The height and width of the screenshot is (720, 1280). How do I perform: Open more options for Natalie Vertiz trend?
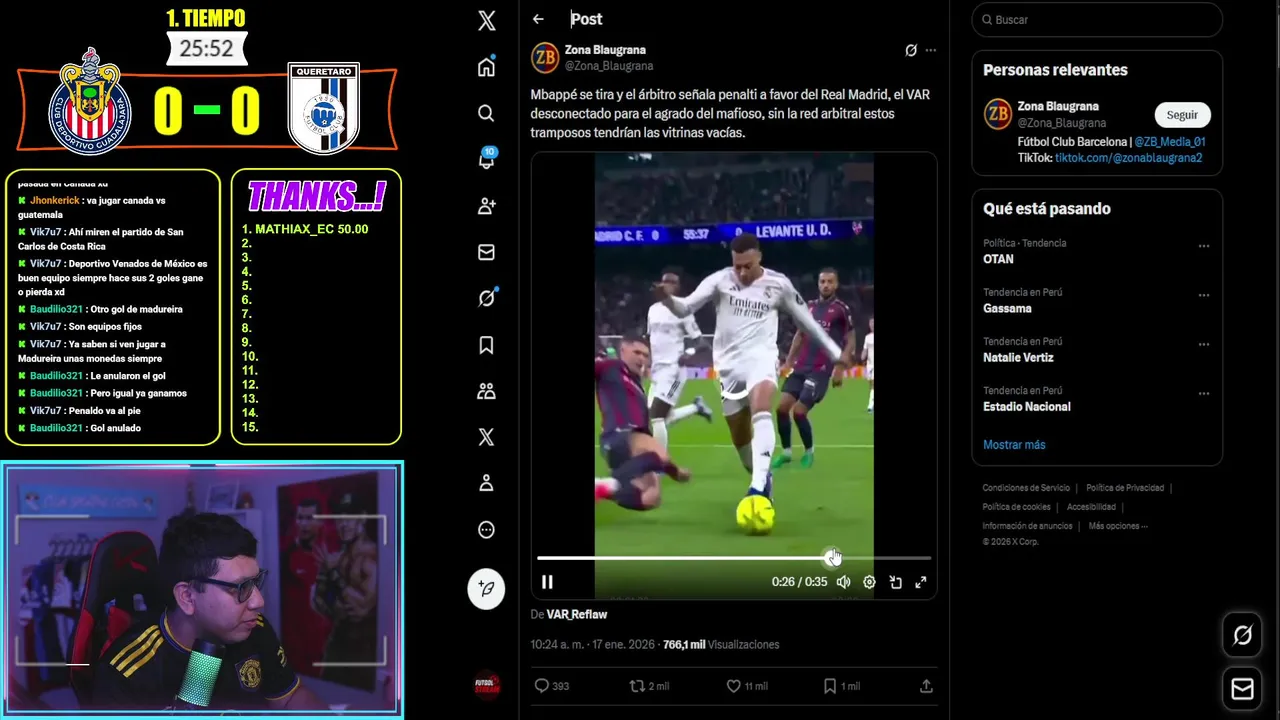point(1204,345)
